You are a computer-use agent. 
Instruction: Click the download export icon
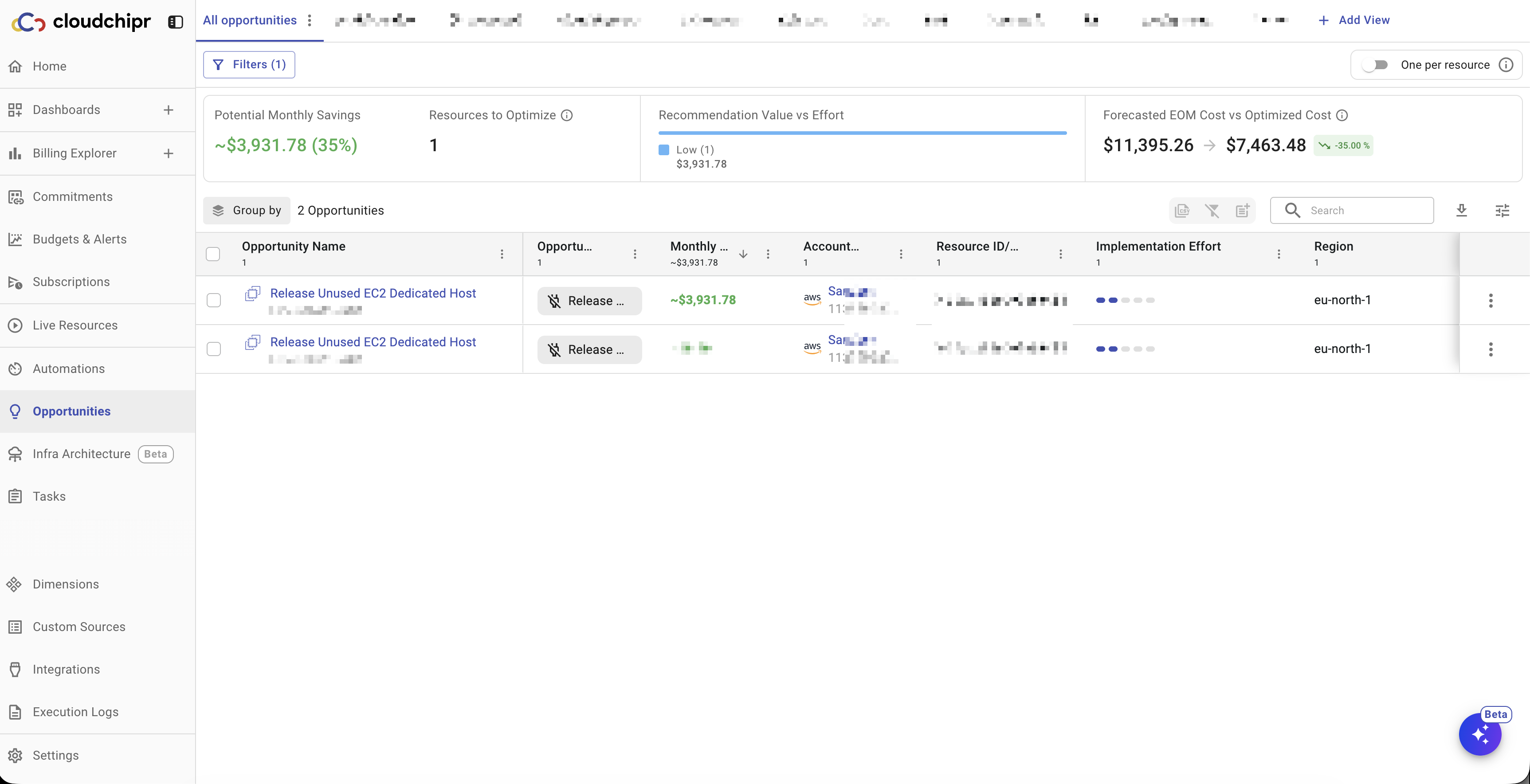1462,210
